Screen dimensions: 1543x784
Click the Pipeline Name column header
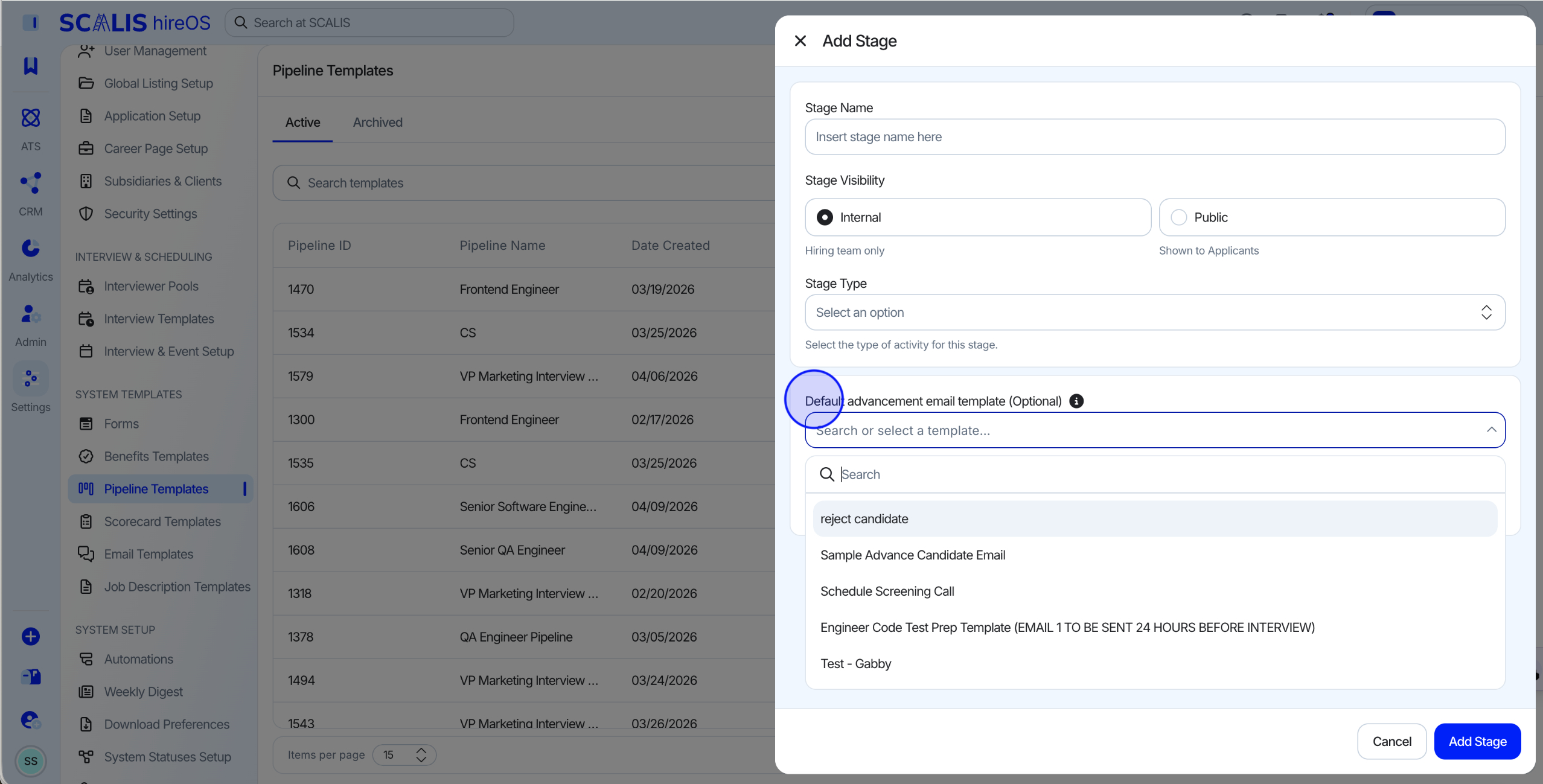(x=502, y=245)
